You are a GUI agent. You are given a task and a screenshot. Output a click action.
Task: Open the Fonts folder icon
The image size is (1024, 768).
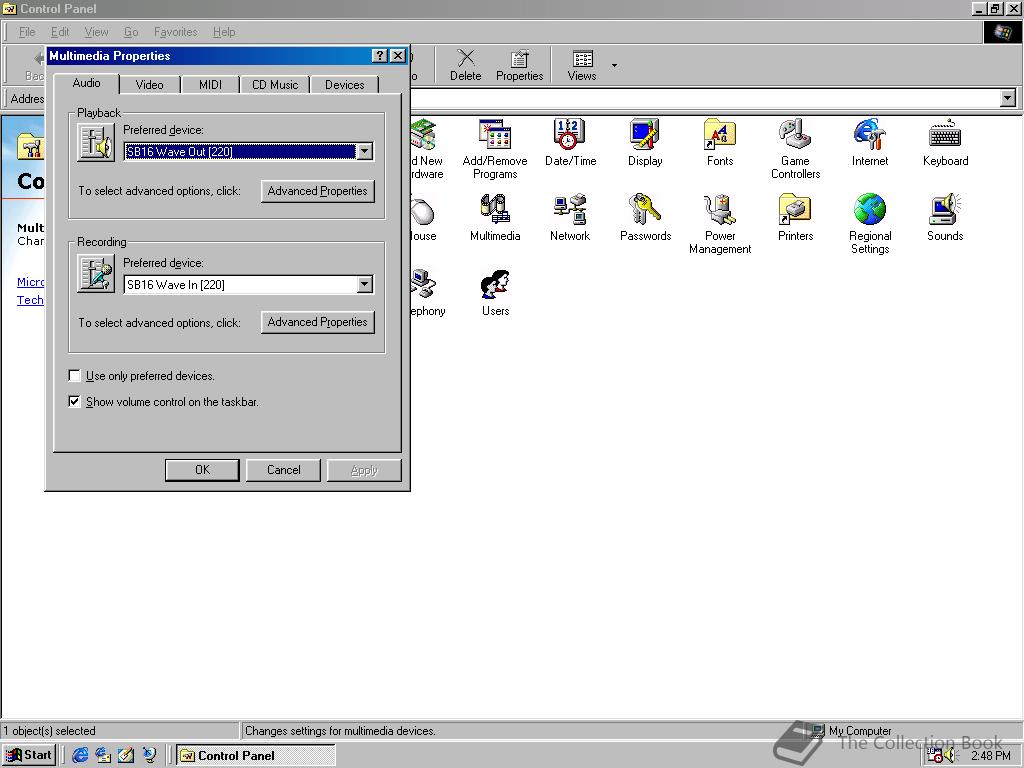tap(720, 142)
